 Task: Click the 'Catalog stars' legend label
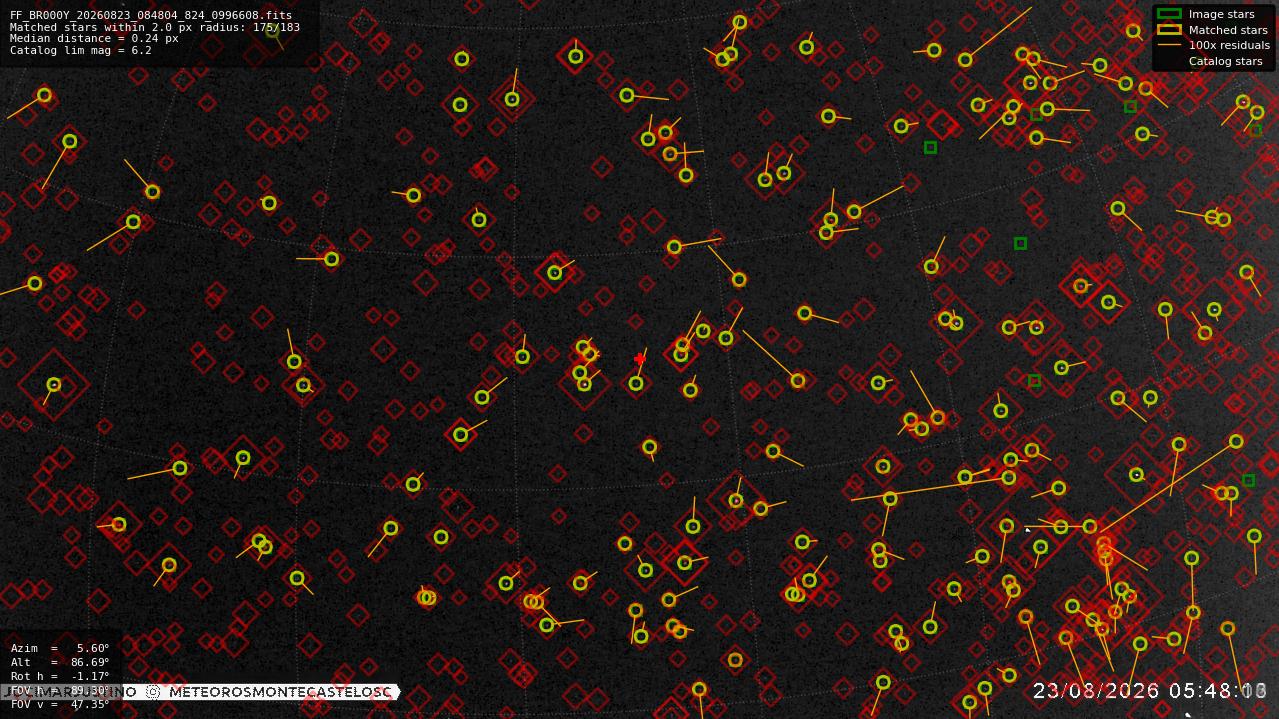pyautogui.click(x=1225, y=61)
